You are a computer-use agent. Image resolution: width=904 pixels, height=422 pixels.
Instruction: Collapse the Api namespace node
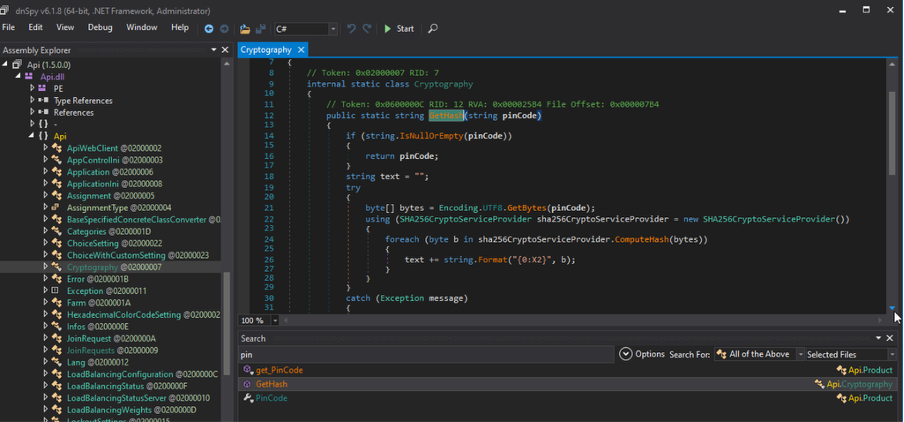click(x=31, y=136)
